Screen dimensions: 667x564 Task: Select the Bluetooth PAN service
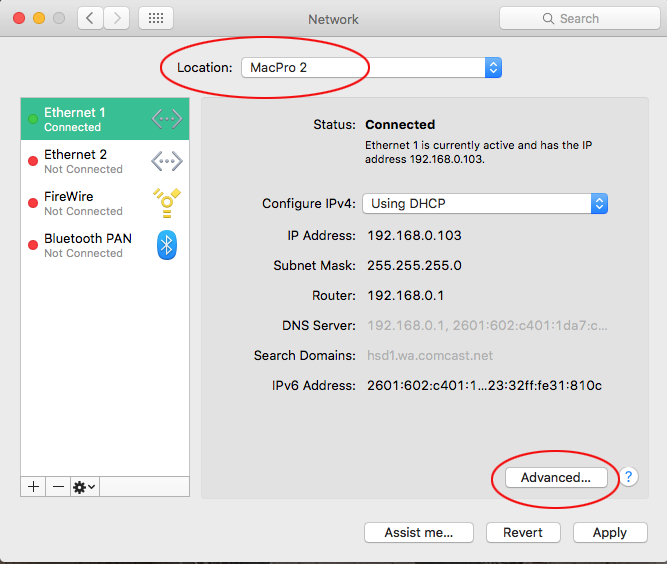pos(105,245)
